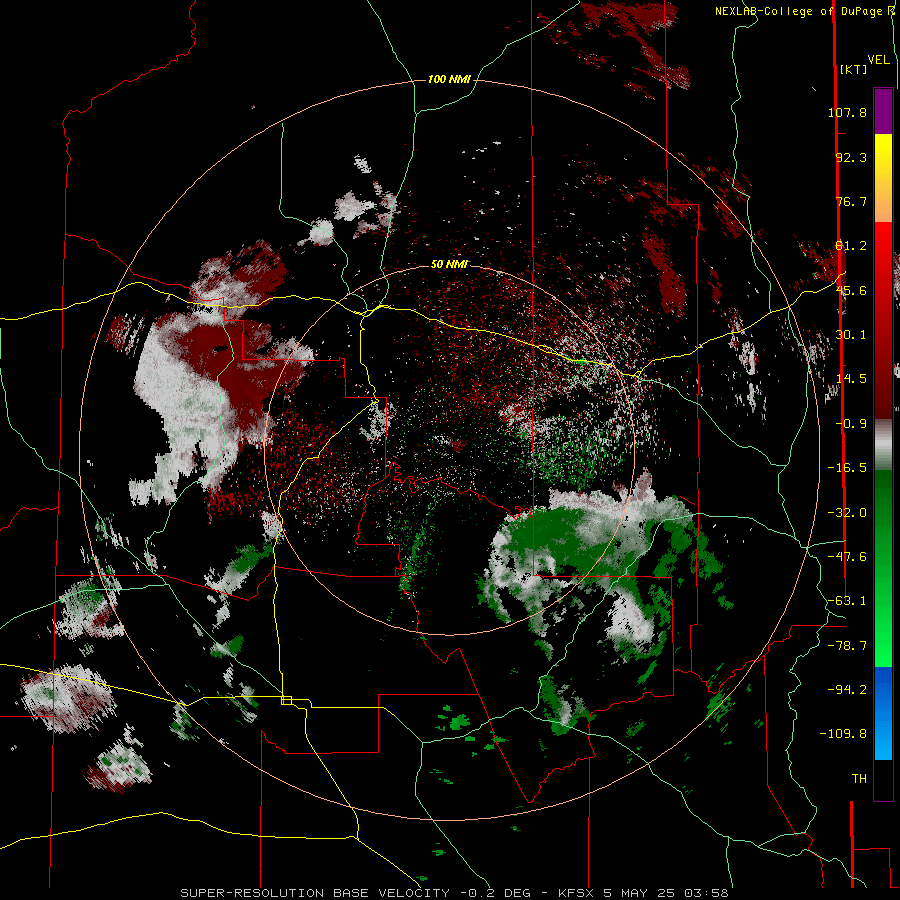Click the 107.8 legend value
The width and height of the screenshot is (900, 900).
tap(847, 112)
